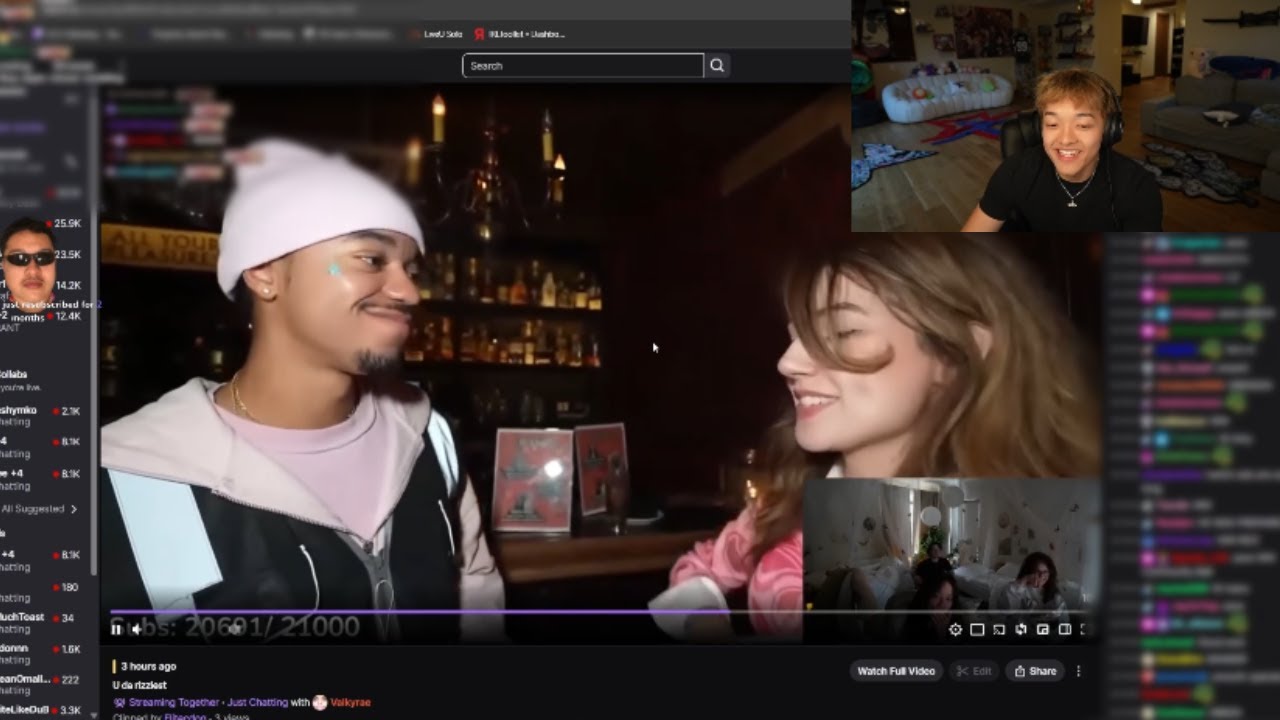
Task: Open the Share button
Action: tap(1035, 671)
